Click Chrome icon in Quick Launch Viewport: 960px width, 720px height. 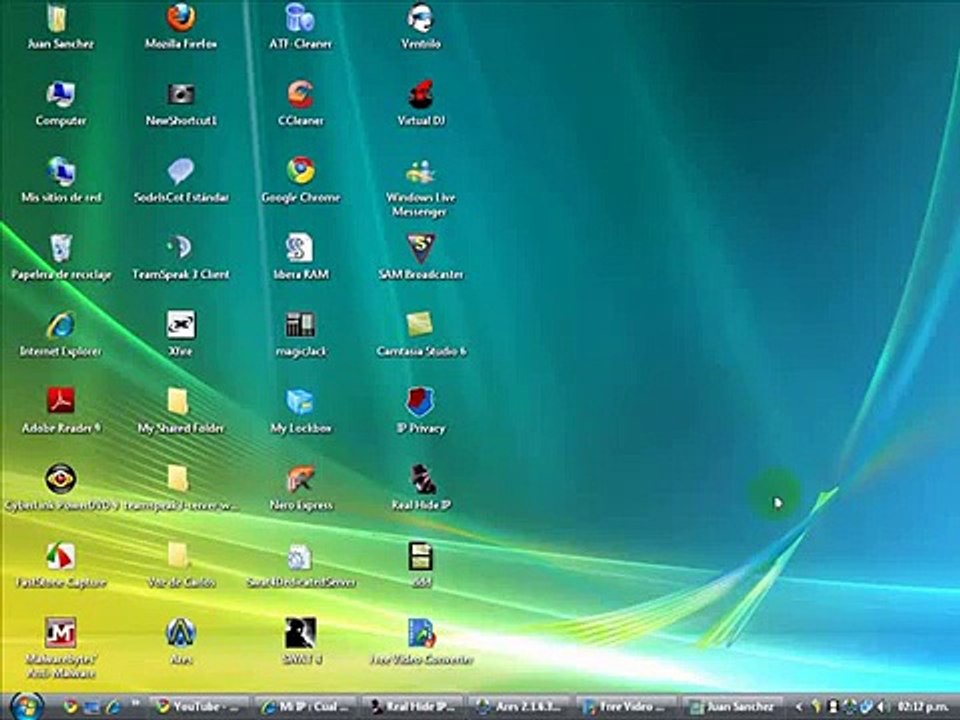[70, 707]
